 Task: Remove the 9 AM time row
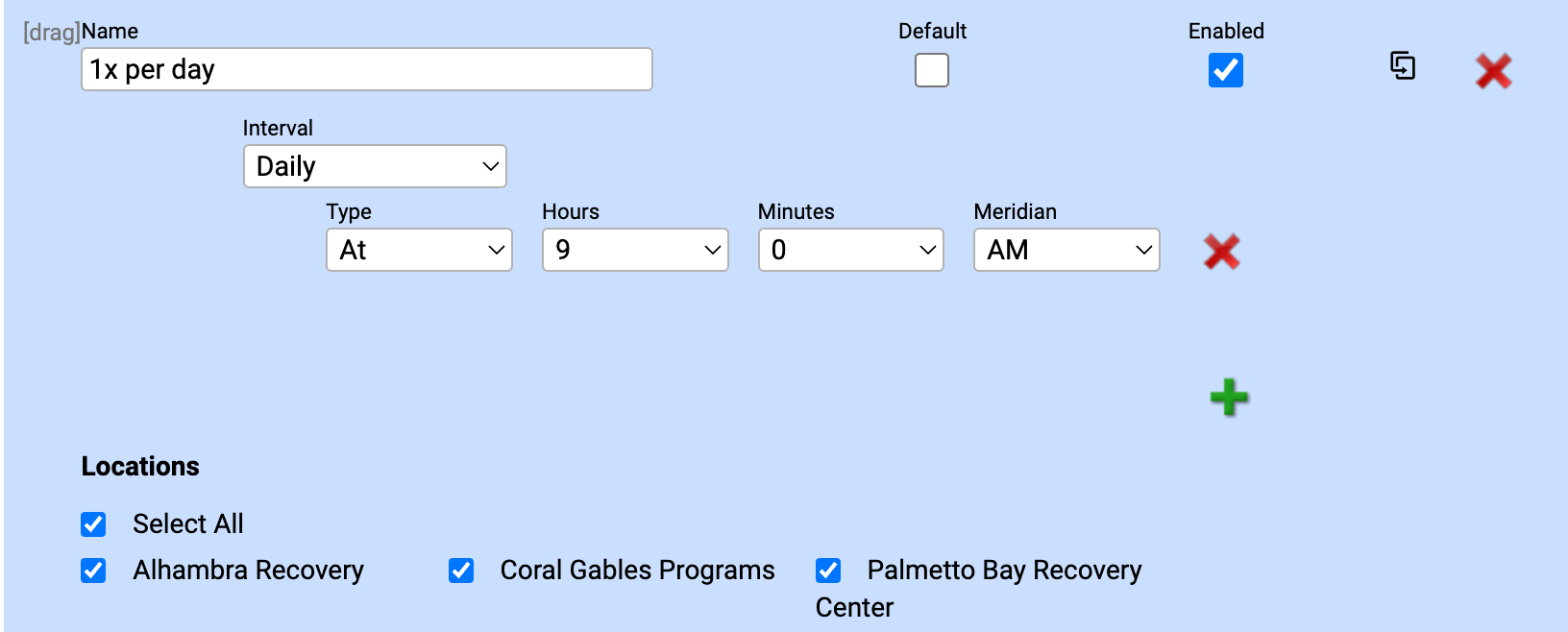click(x=1221, y=252)
